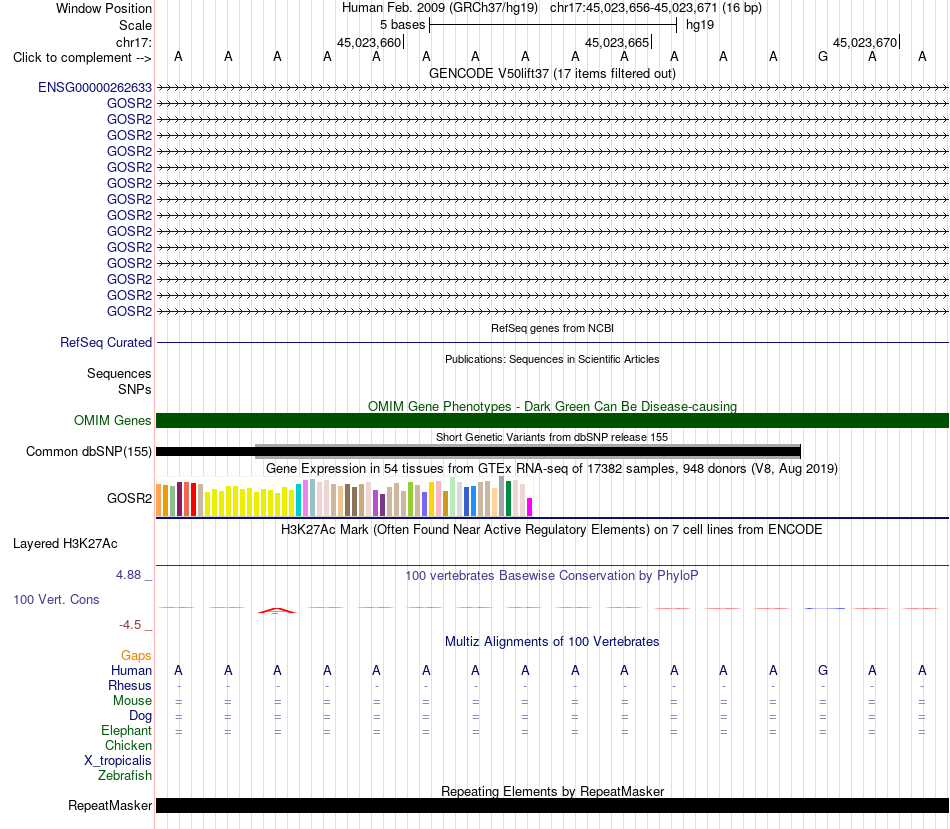Open the RefSeq Curated track label
Image resolution: width=950 pixels, height=829 pixels.
106,342
